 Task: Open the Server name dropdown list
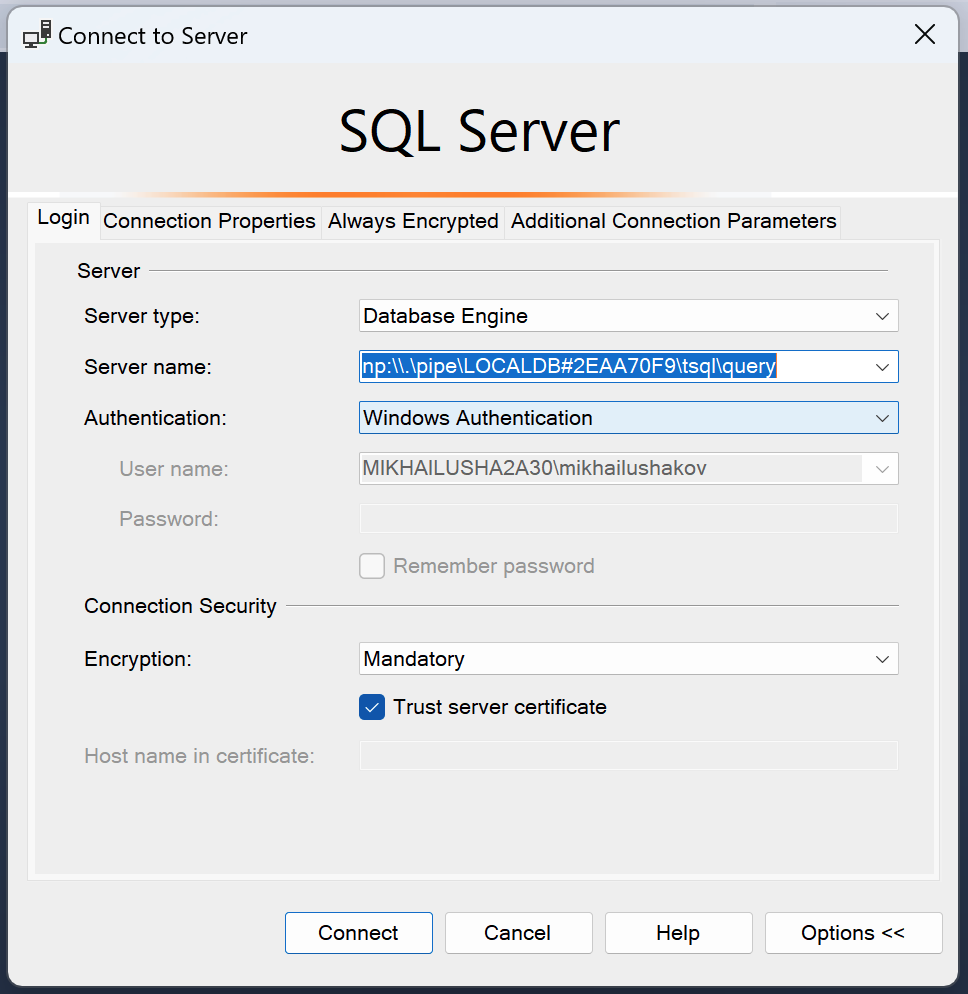click(x=882, y=367)
